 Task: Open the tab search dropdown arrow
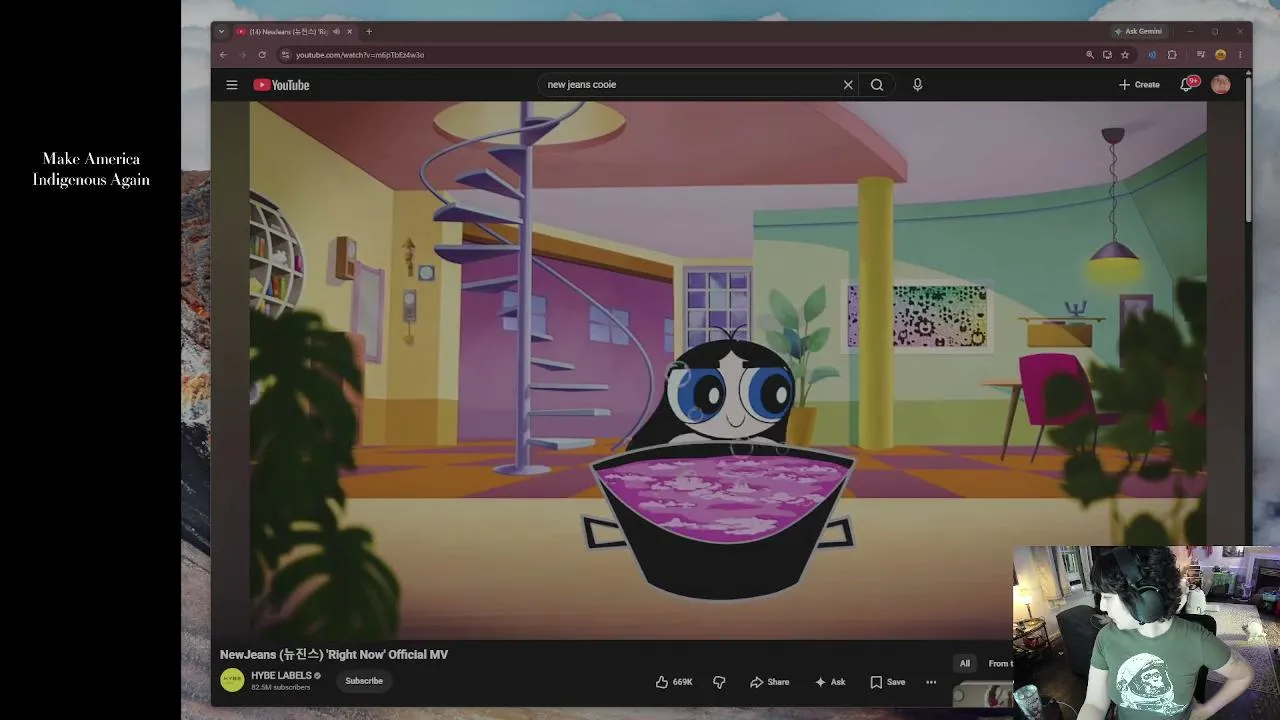tap(221, 32)
